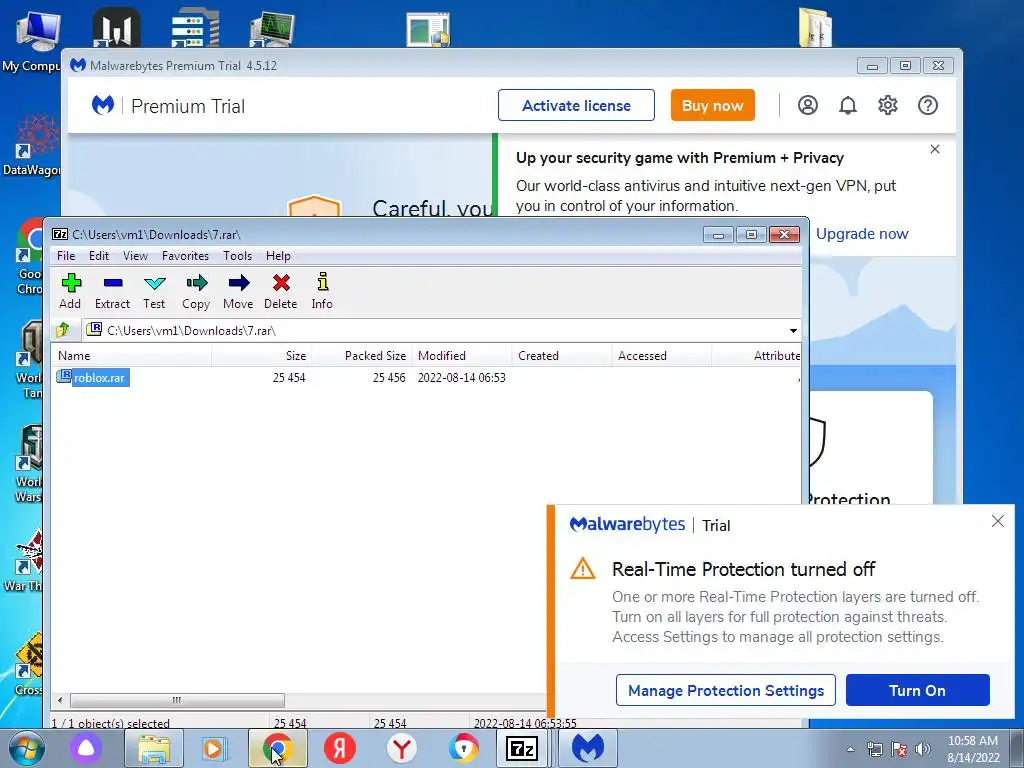Open the volume speaker tray icon
Image resolution: width=1024 pixels, height=768 pixels.
click(923, 749)
